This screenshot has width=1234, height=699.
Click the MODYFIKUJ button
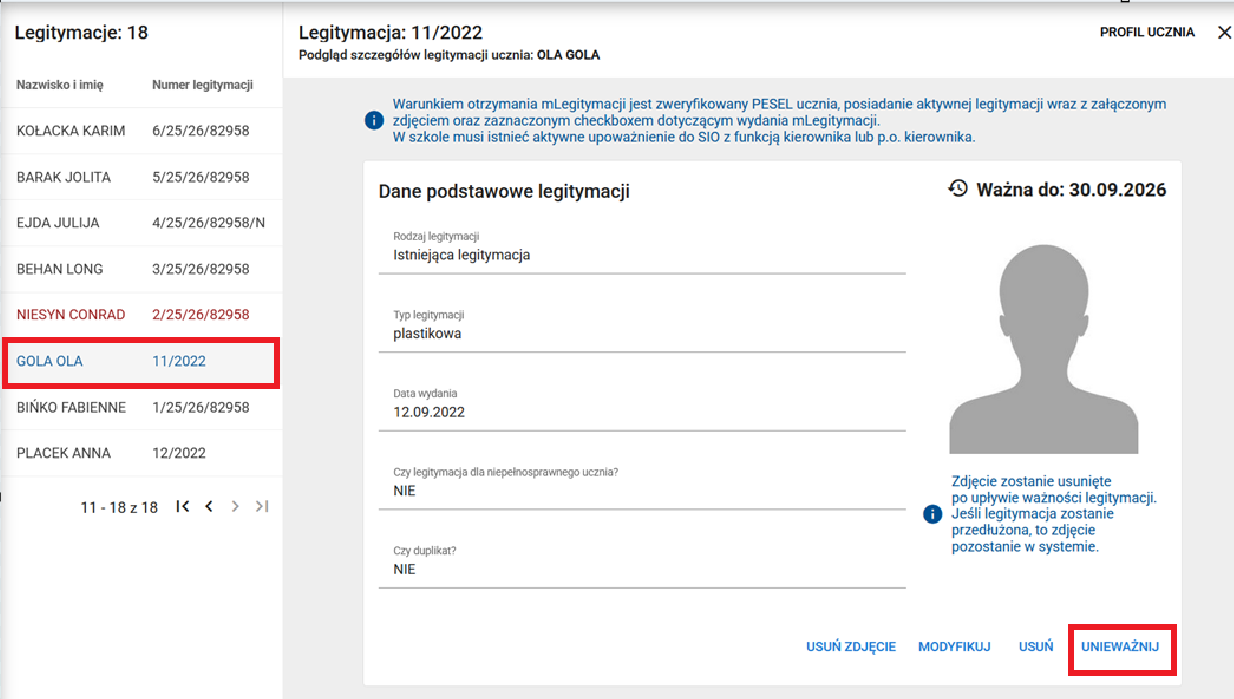954,647
